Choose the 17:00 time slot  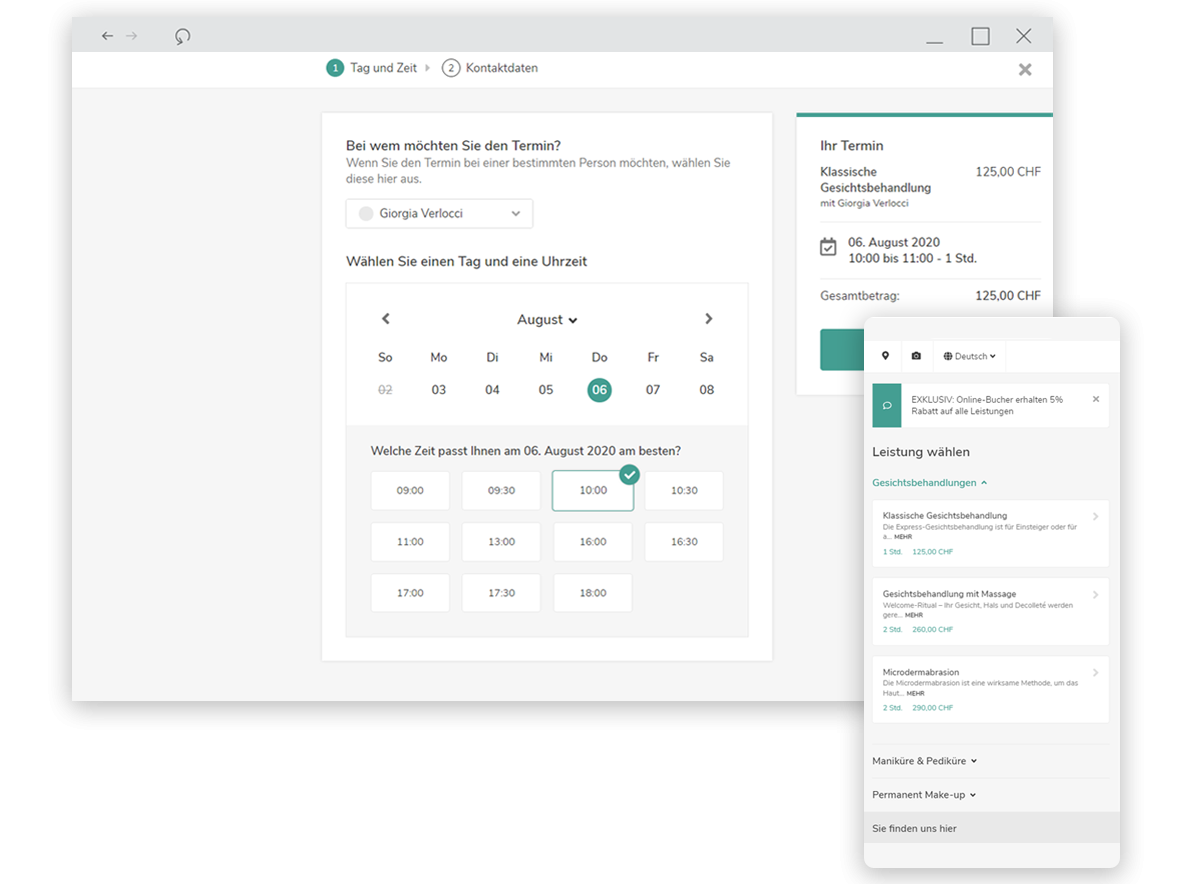click(x=410, y=592)
